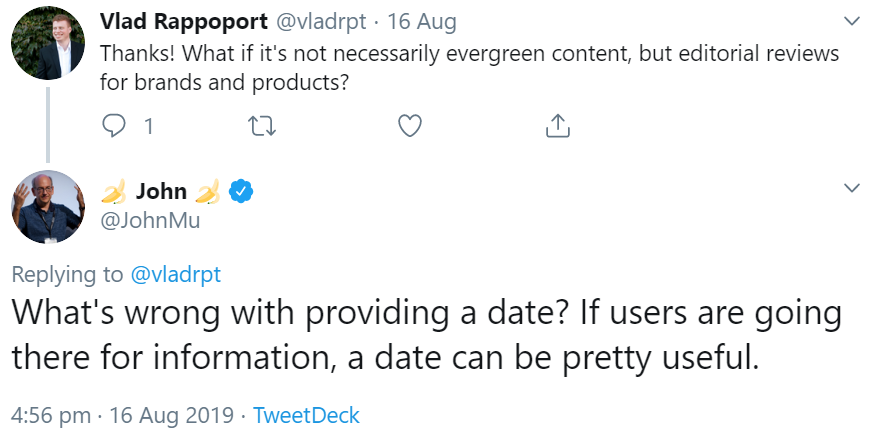Expand John's tweet options chevron
The width and height of the screenshot is (877, 438).
[852, 187]
